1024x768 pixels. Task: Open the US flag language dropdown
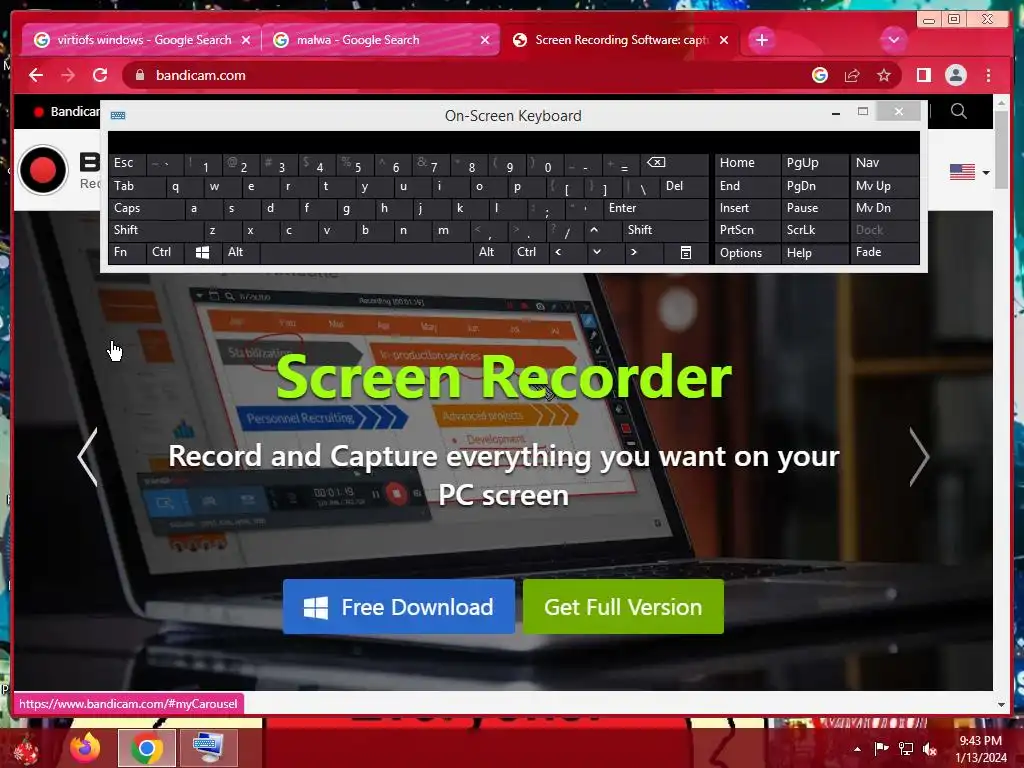(x=969, y=172)
